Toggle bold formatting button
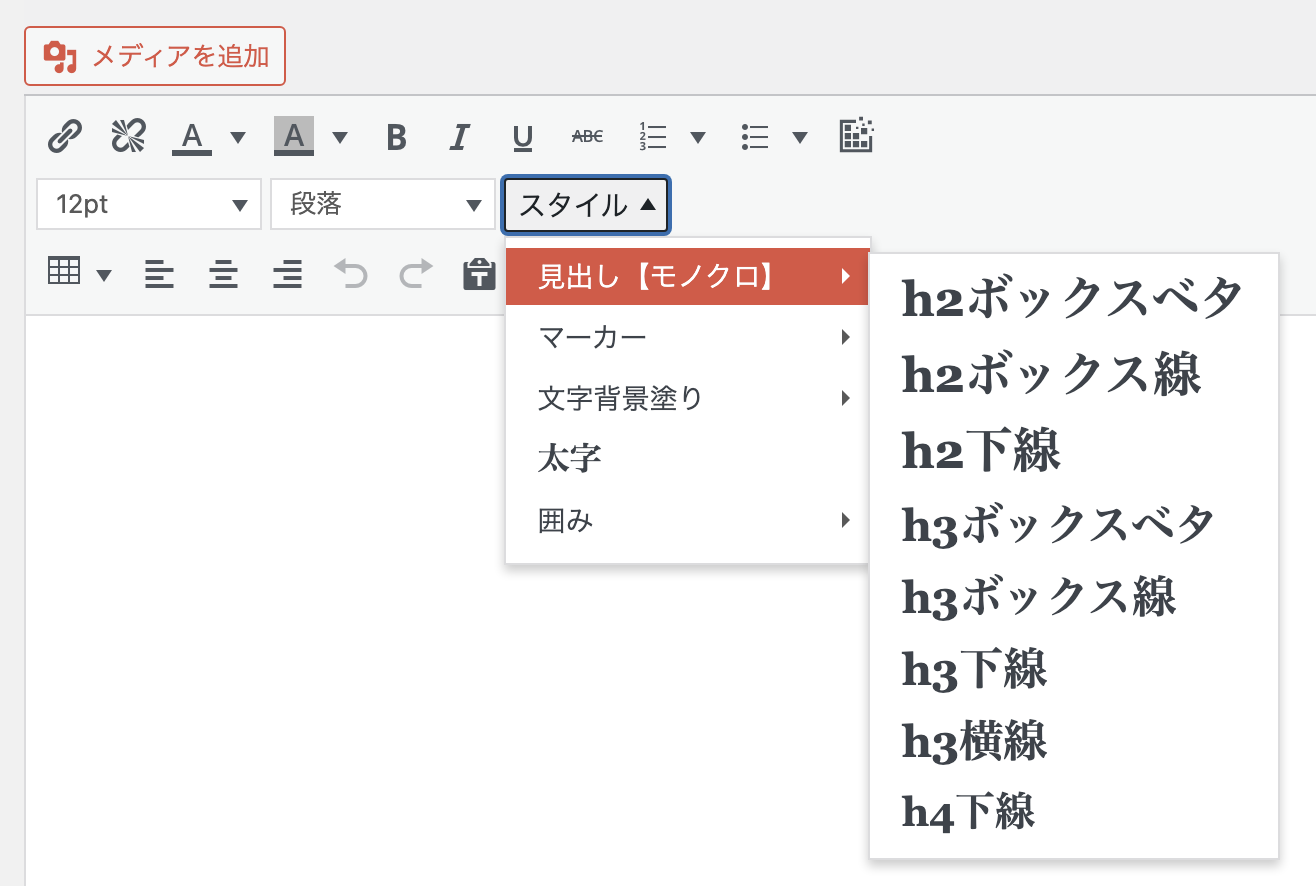1316x886 pixels. (396, 137)
